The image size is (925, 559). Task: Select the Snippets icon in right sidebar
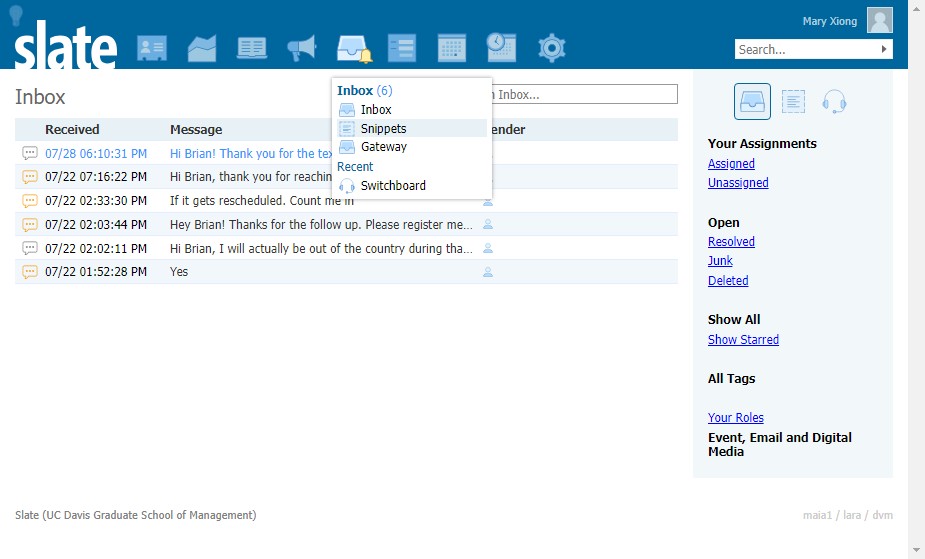(x=793, y=101)
